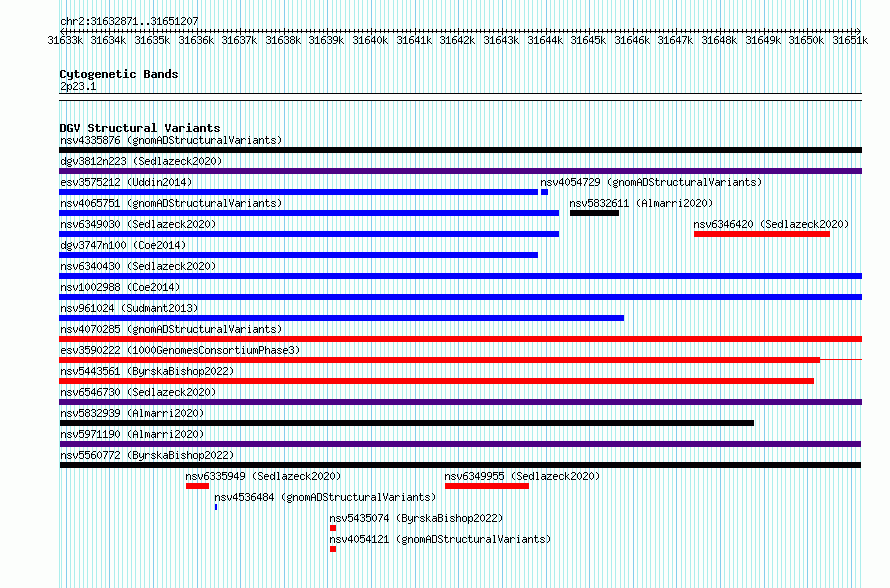Click the 31633k ruler position
This screenshot has height=588, width=890.
[x=65, y=40]
